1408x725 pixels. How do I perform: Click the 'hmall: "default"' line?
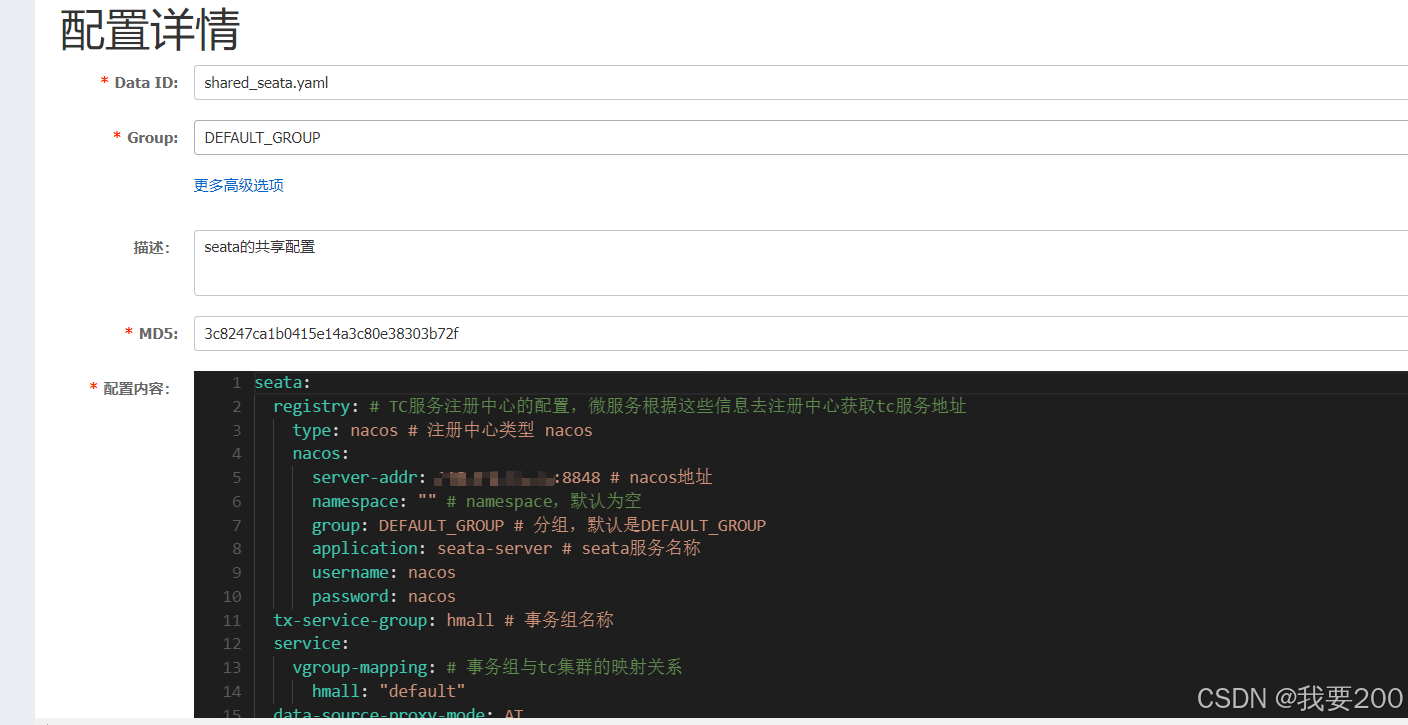[x=389, y=691]
